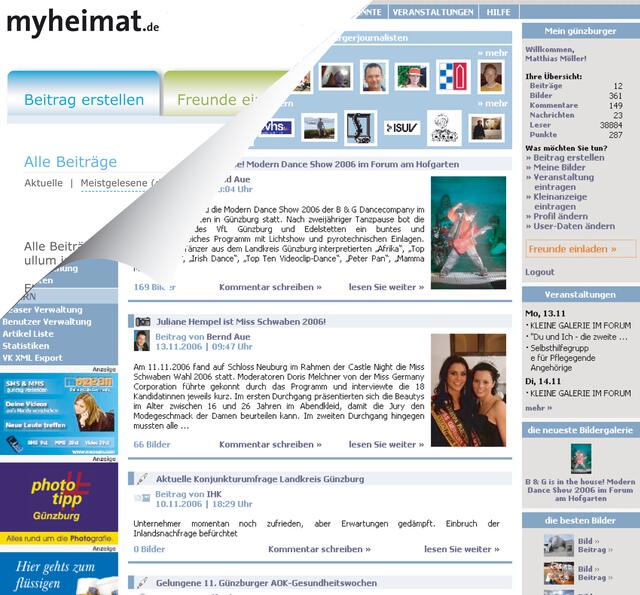Open the vhs group logo
Screen dimensions: 640x595
pos(276,128)
